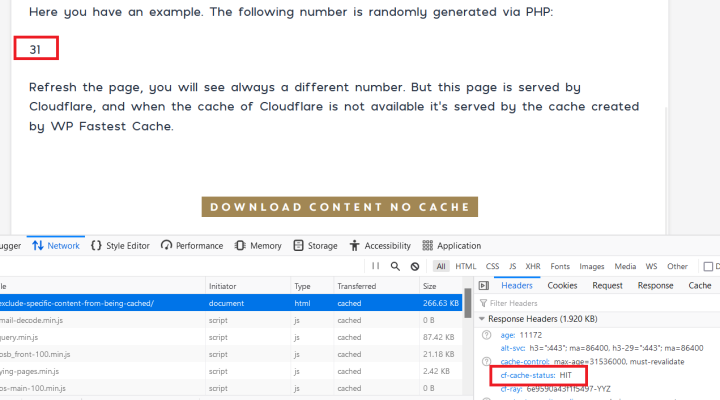
Task: Click the help icon next to cache-control header
Action: (x=487, y=361)
